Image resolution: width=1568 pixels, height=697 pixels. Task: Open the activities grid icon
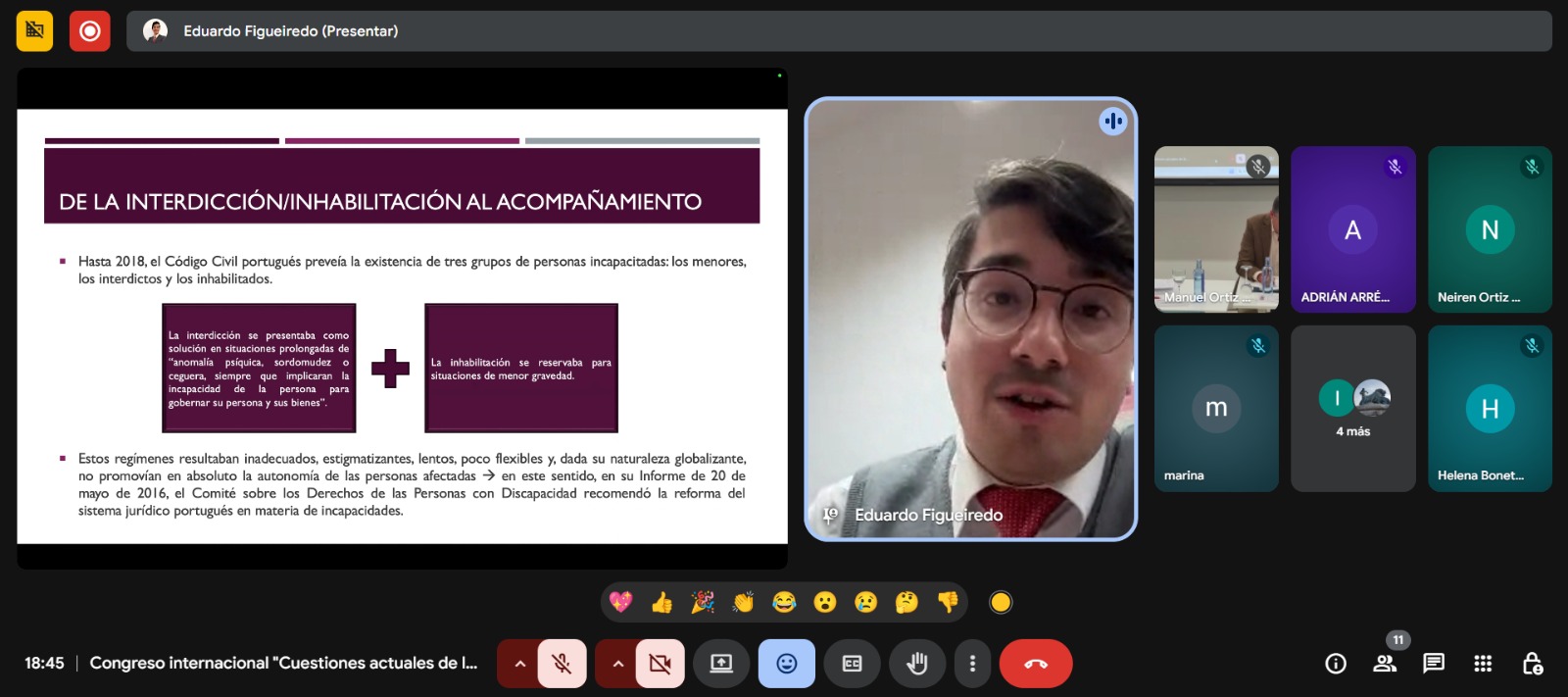(1483, 664)
